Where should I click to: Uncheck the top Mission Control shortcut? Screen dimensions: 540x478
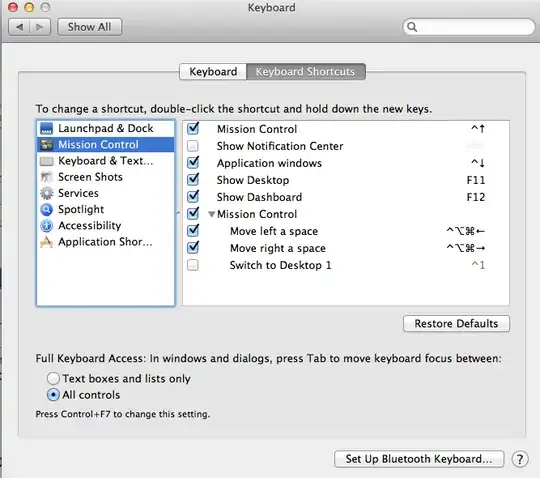tap(193, 129)
